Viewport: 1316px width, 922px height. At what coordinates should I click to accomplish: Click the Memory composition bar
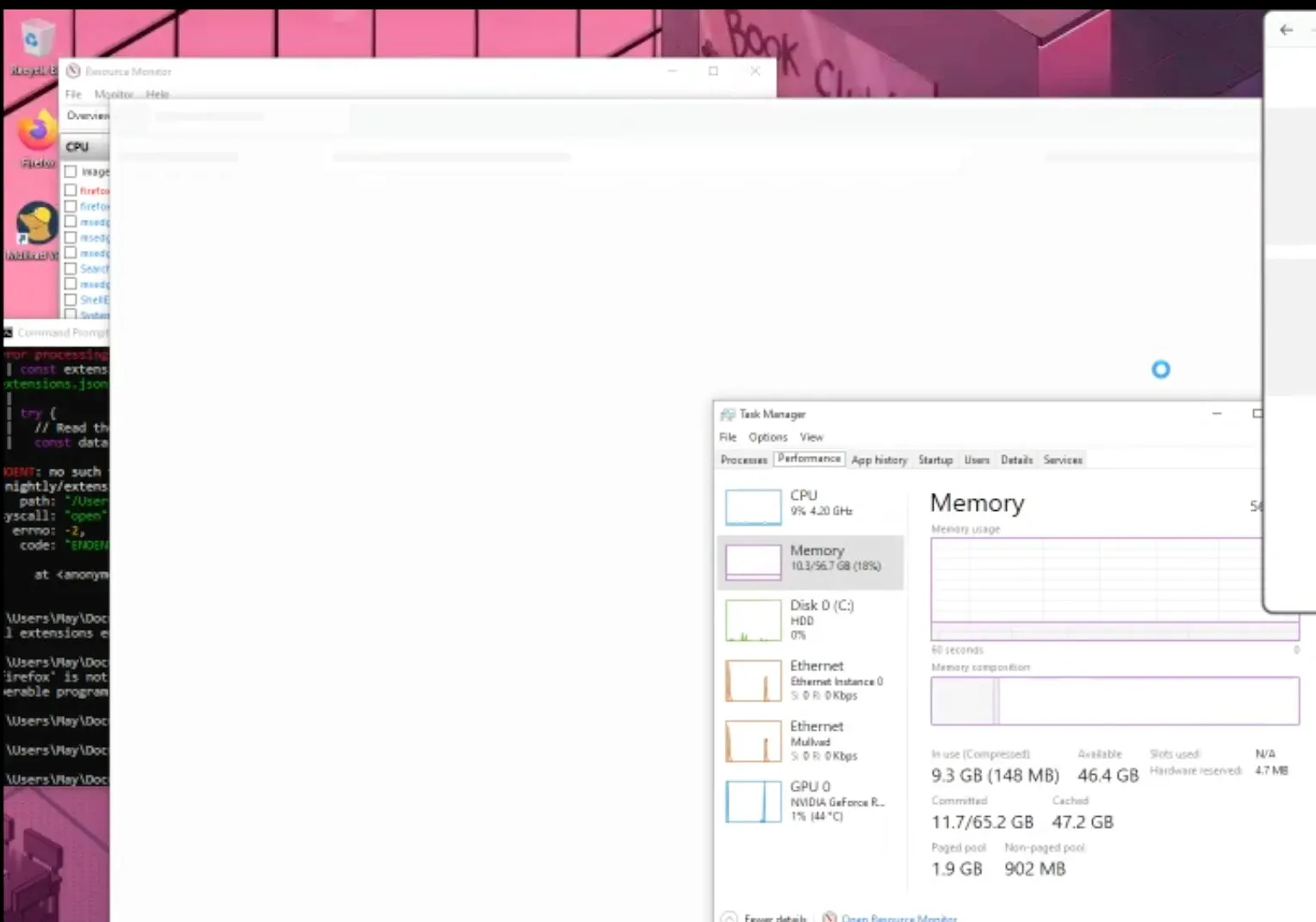tap(1114, 701)
